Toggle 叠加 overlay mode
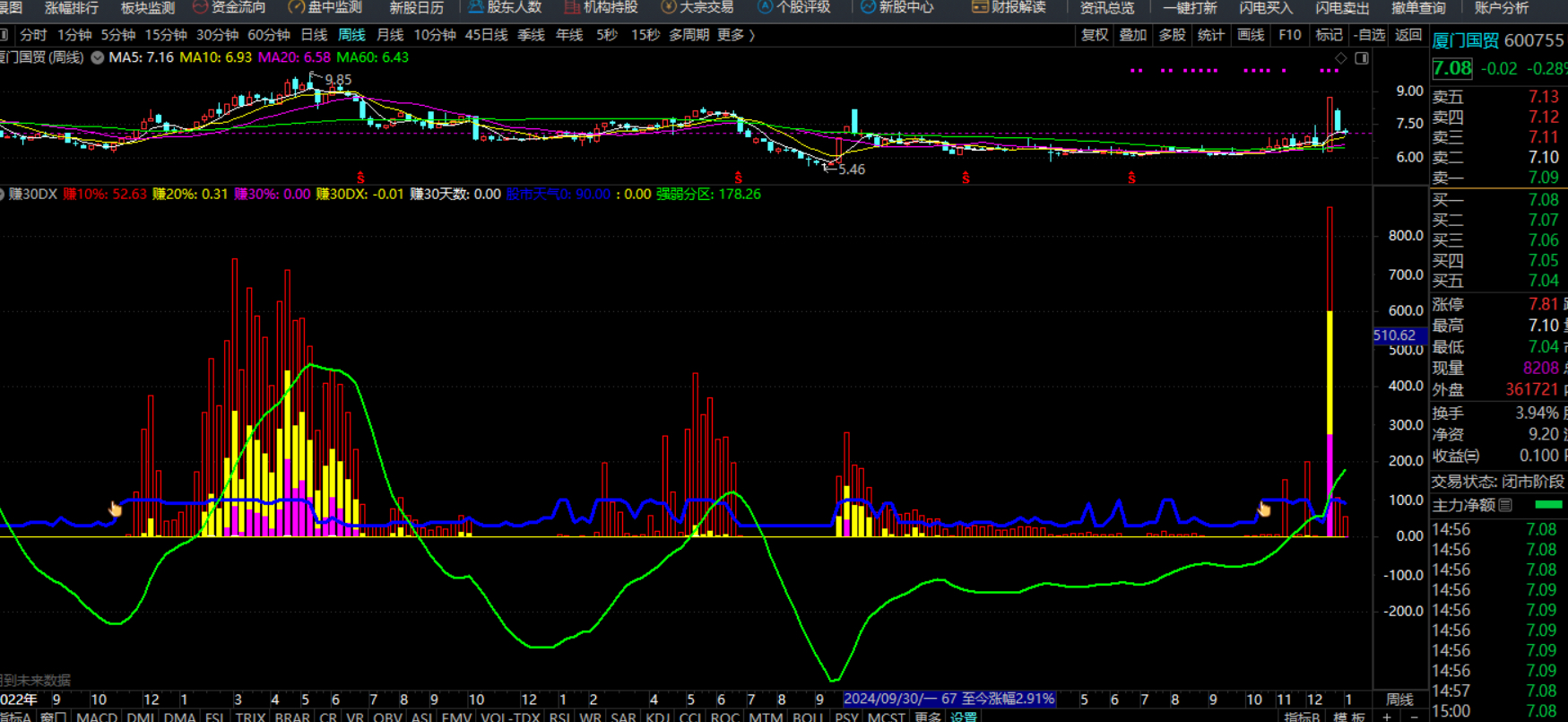 coord(1133,35)
